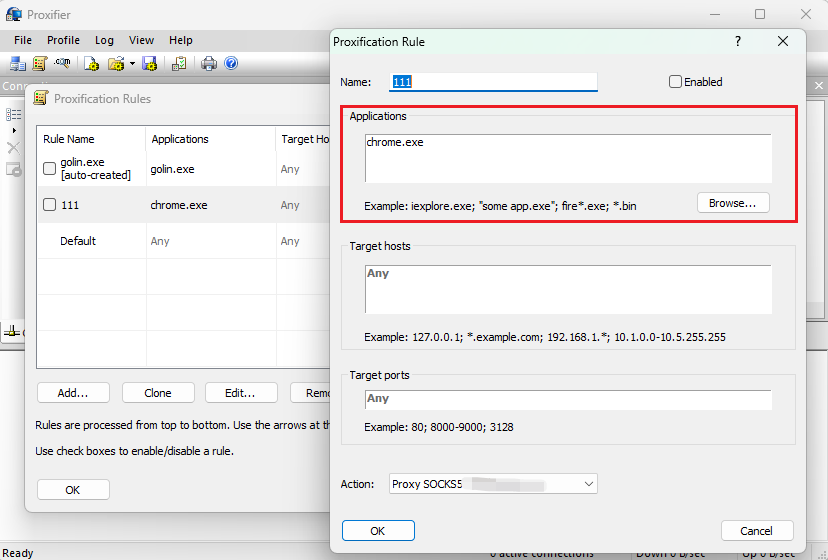Click the window-with-minus icon in left sidebar

[x=13, y=170]
